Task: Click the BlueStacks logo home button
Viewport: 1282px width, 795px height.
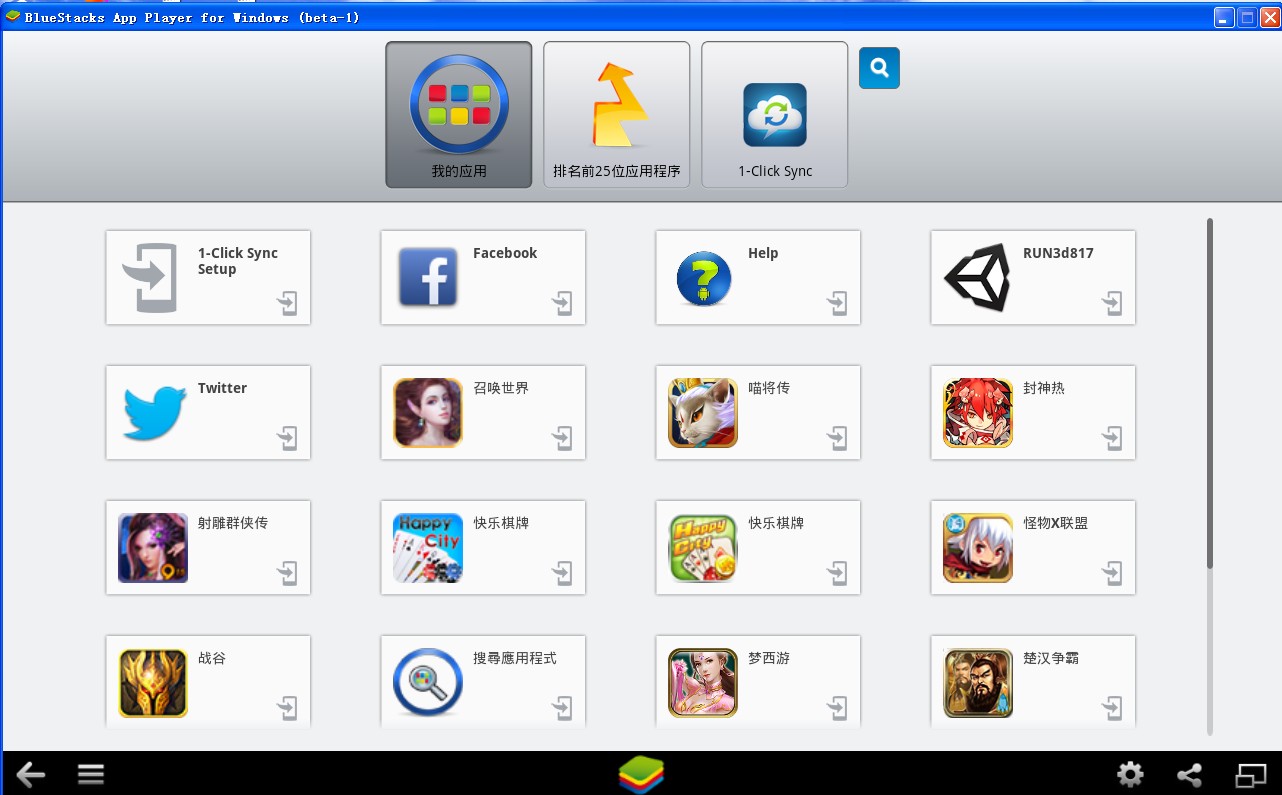Action: (641, 774)
